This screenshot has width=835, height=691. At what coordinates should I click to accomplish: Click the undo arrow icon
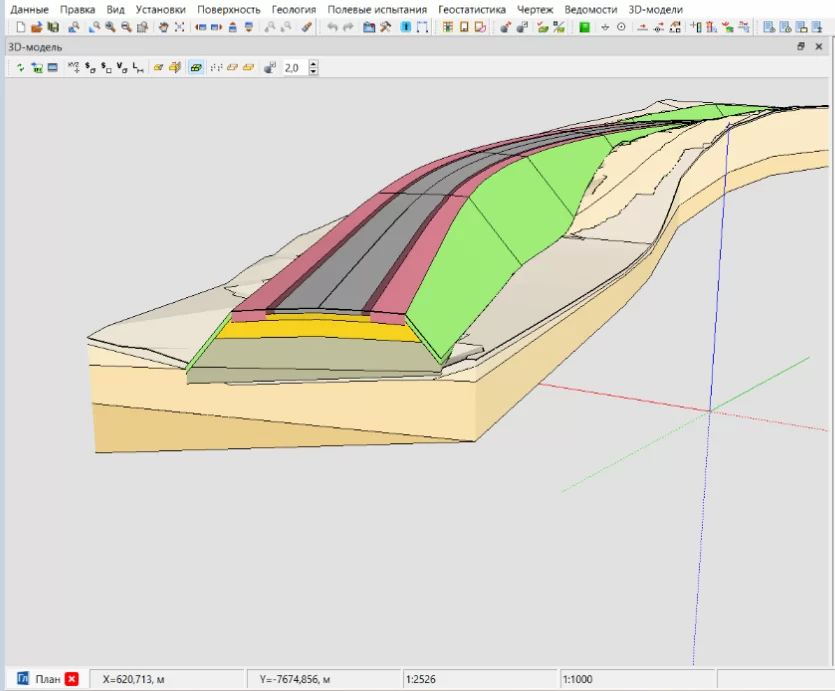tap(332, 27)
